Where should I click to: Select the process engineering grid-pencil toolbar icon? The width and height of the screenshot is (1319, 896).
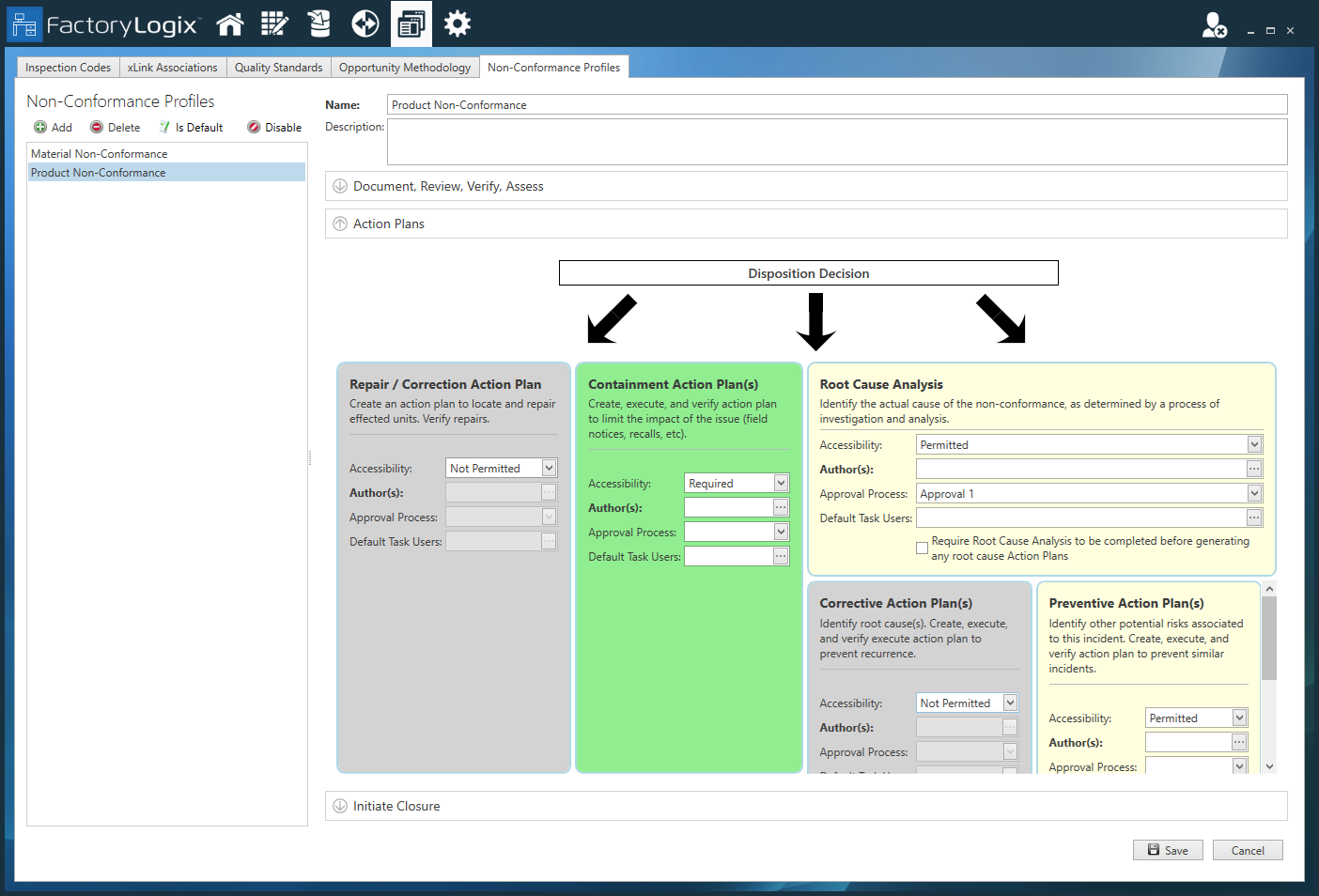(x=274, y=23)
